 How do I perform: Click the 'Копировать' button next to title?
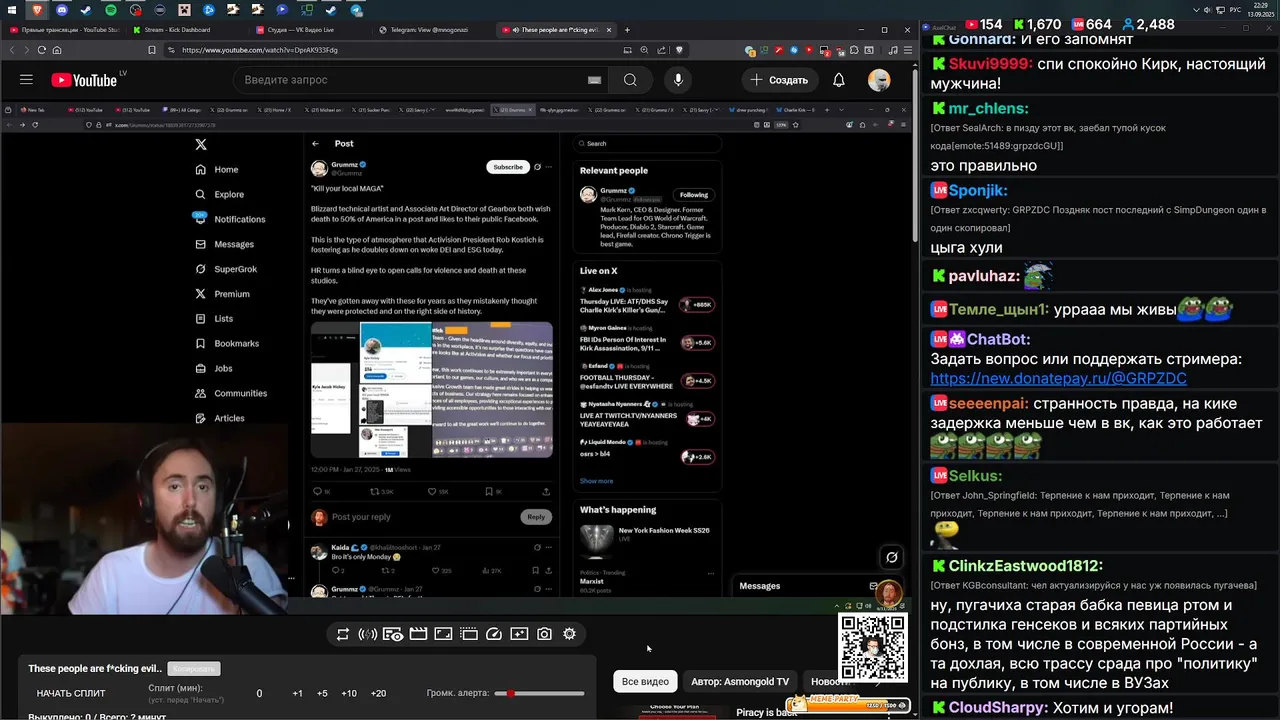click(193, 669)
